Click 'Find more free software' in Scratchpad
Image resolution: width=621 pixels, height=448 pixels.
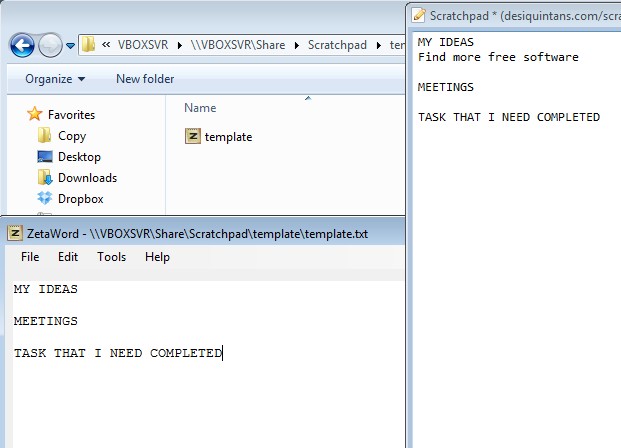pos(498,57)
